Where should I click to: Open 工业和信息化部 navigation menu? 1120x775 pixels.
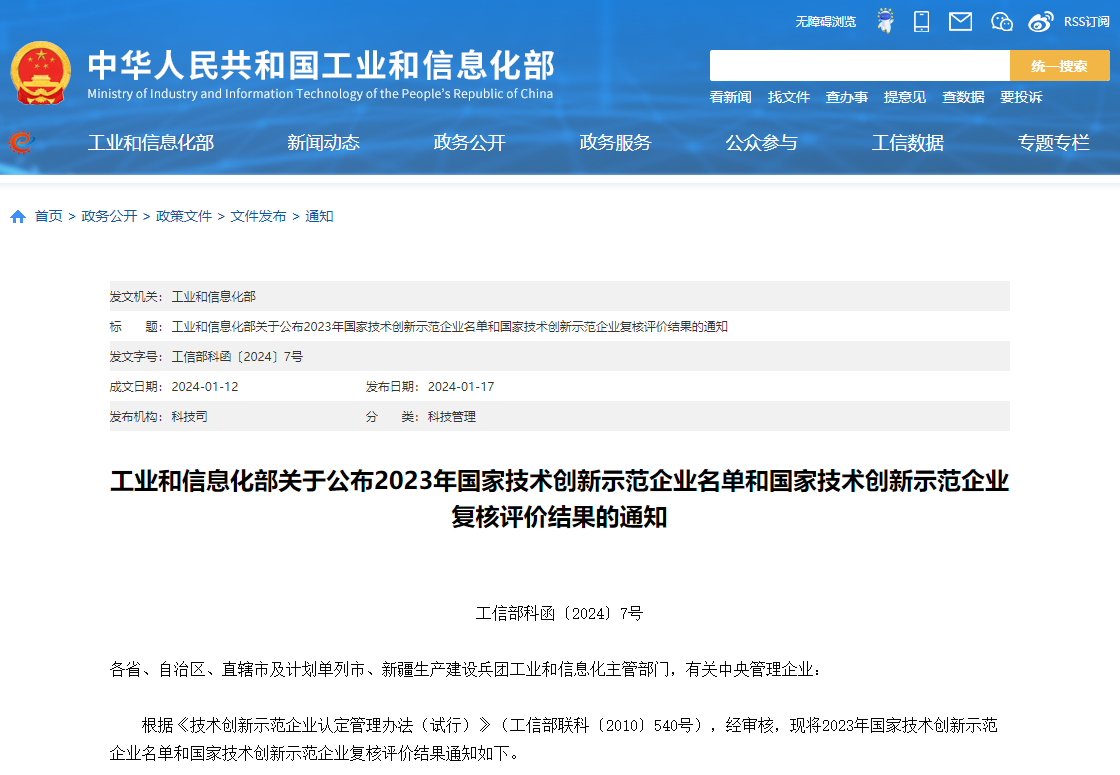point(151,143)
